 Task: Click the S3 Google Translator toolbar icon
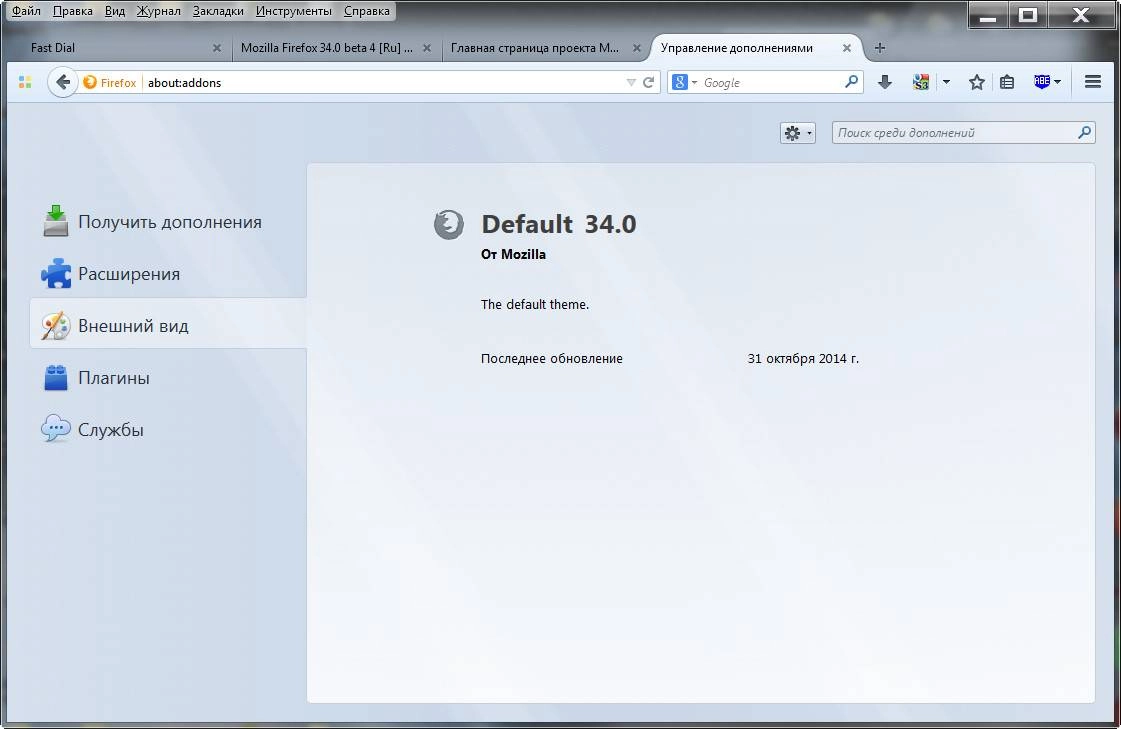(x=921, y=82)
